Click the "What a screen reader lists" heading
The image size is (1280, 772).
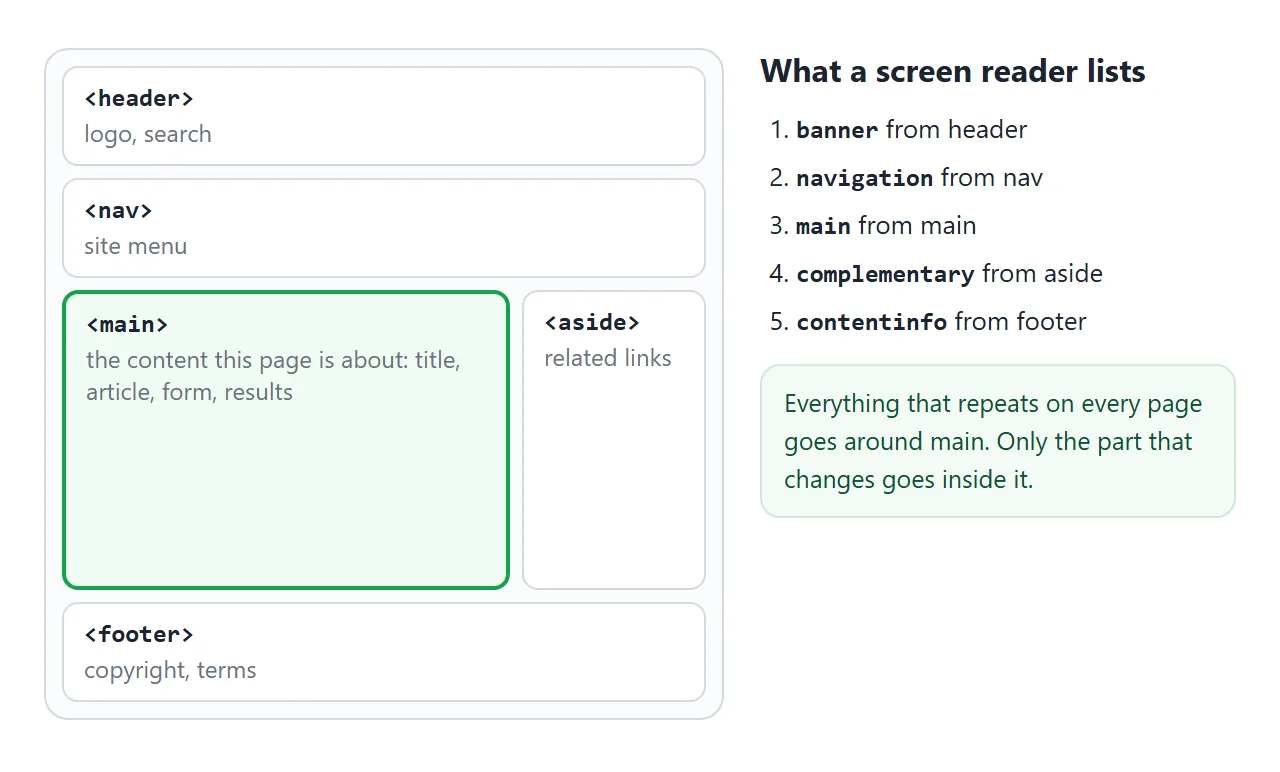point(953,71)
